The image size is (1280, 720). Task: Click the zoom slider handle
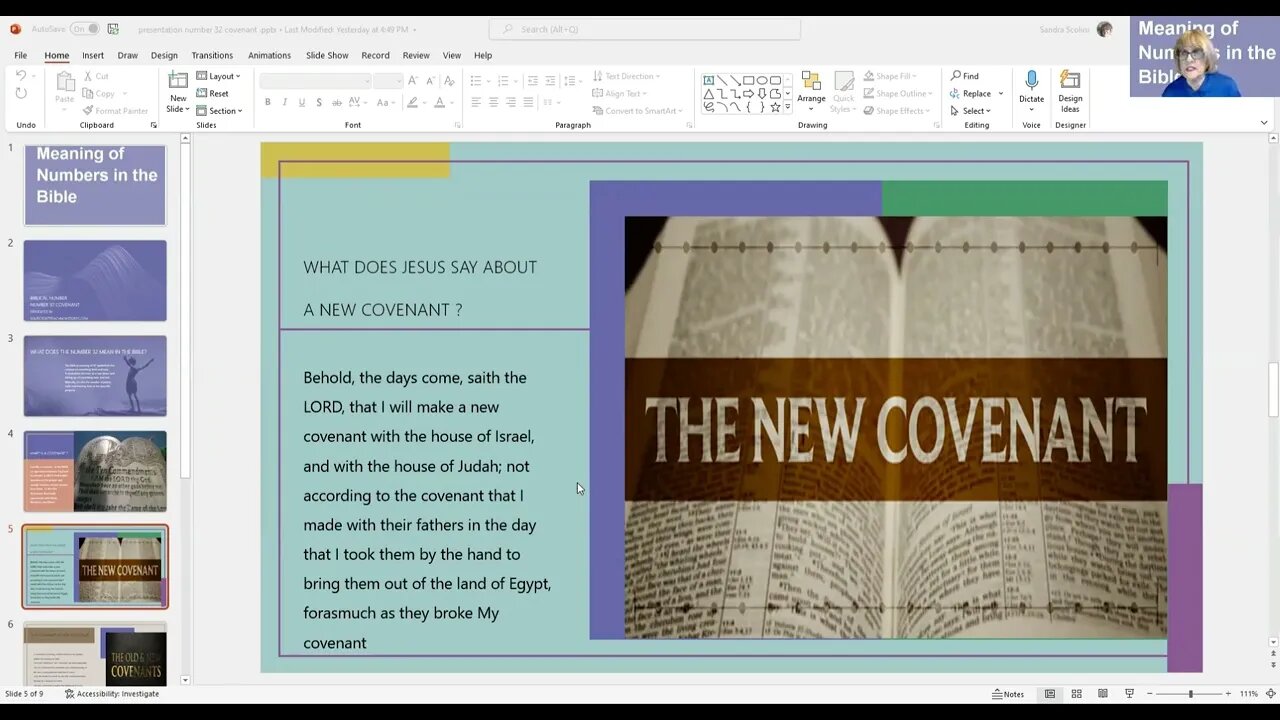click(x=1190, y=694)
